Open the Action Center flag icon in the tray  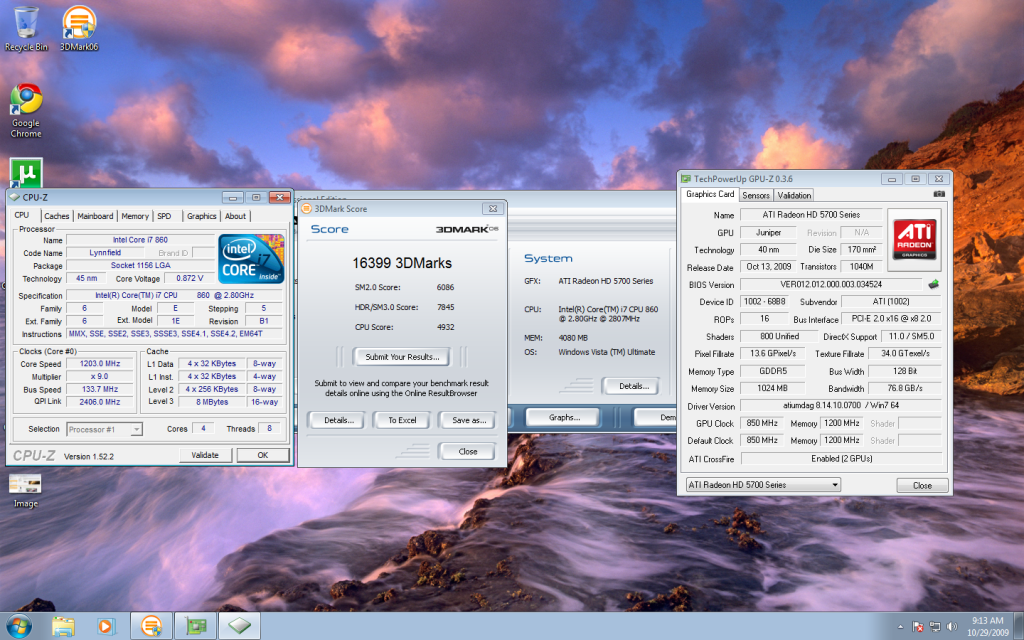click(x=918, y=626)
